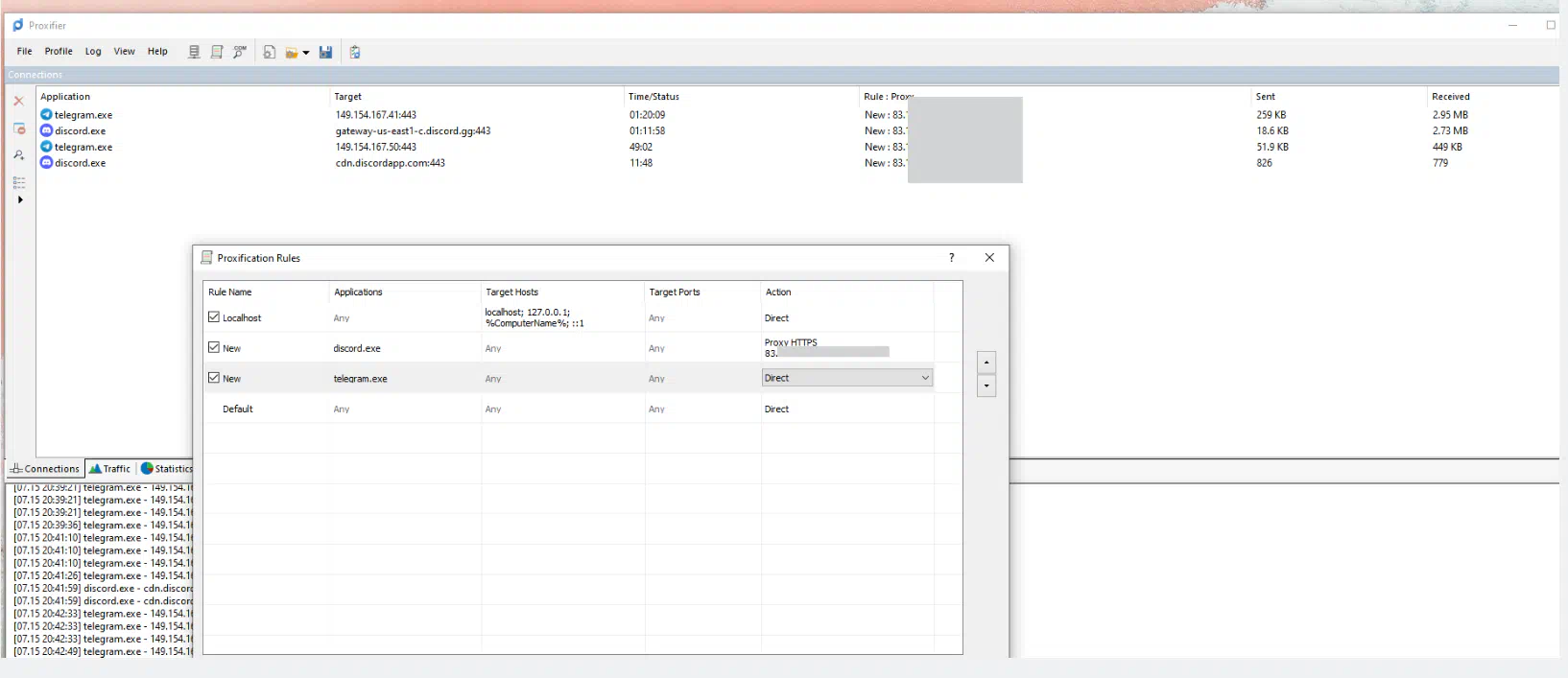Click telegram.exe in the rules Applications column
This screenshot has width=1568, height=678.
pos(361,379)
